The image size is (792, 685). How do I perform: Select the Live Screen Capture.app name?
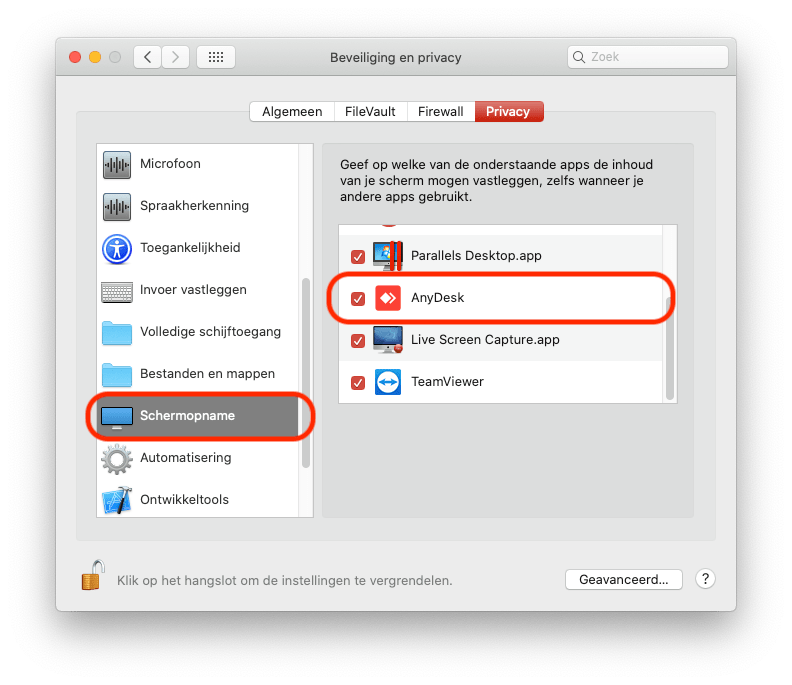tap(485, 339)
